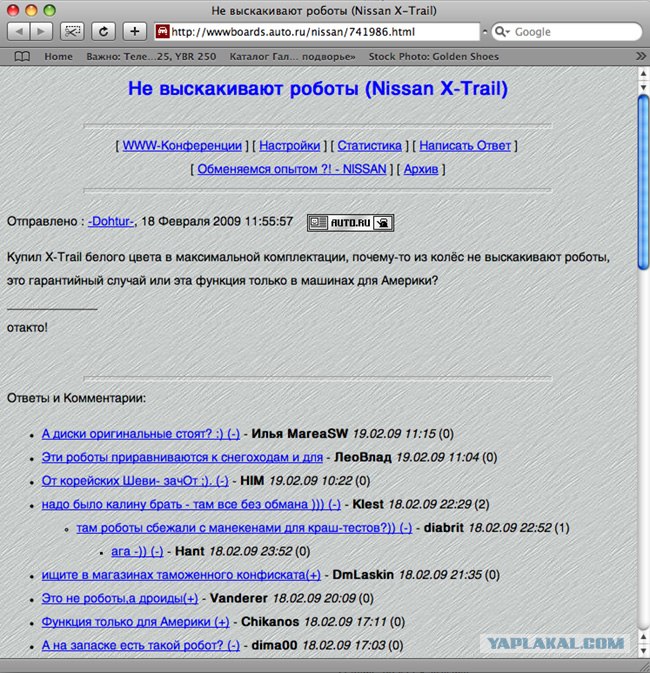This screenshot has width=650, height=673.
Task: Open reply 'Это не роботы,а дроиды(+)'
Action: click(x=120, y=598)
